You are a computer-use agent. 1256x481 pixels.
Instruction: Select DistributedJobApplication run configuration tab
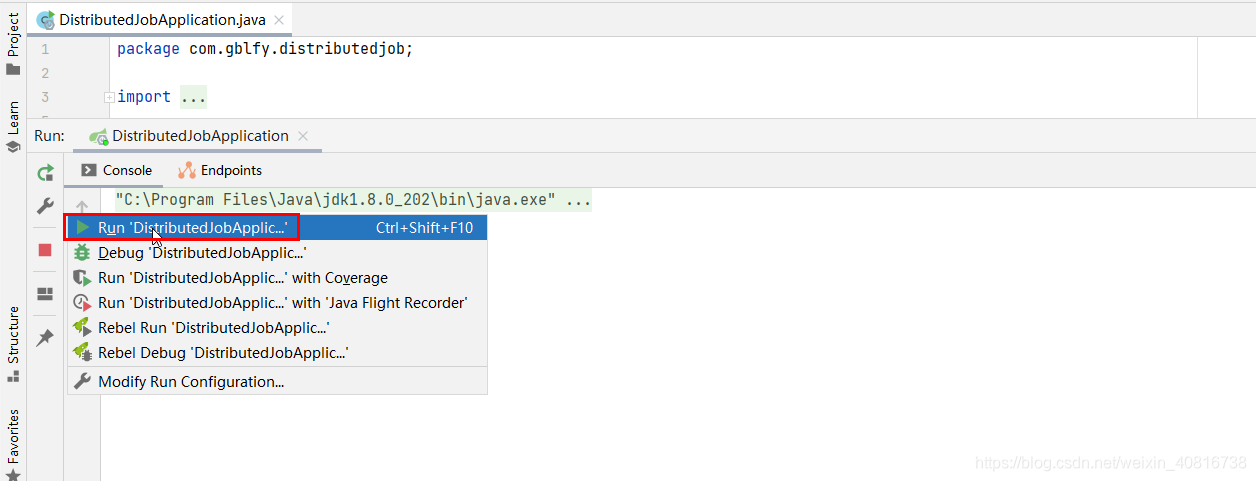click(x=200, y=136)
